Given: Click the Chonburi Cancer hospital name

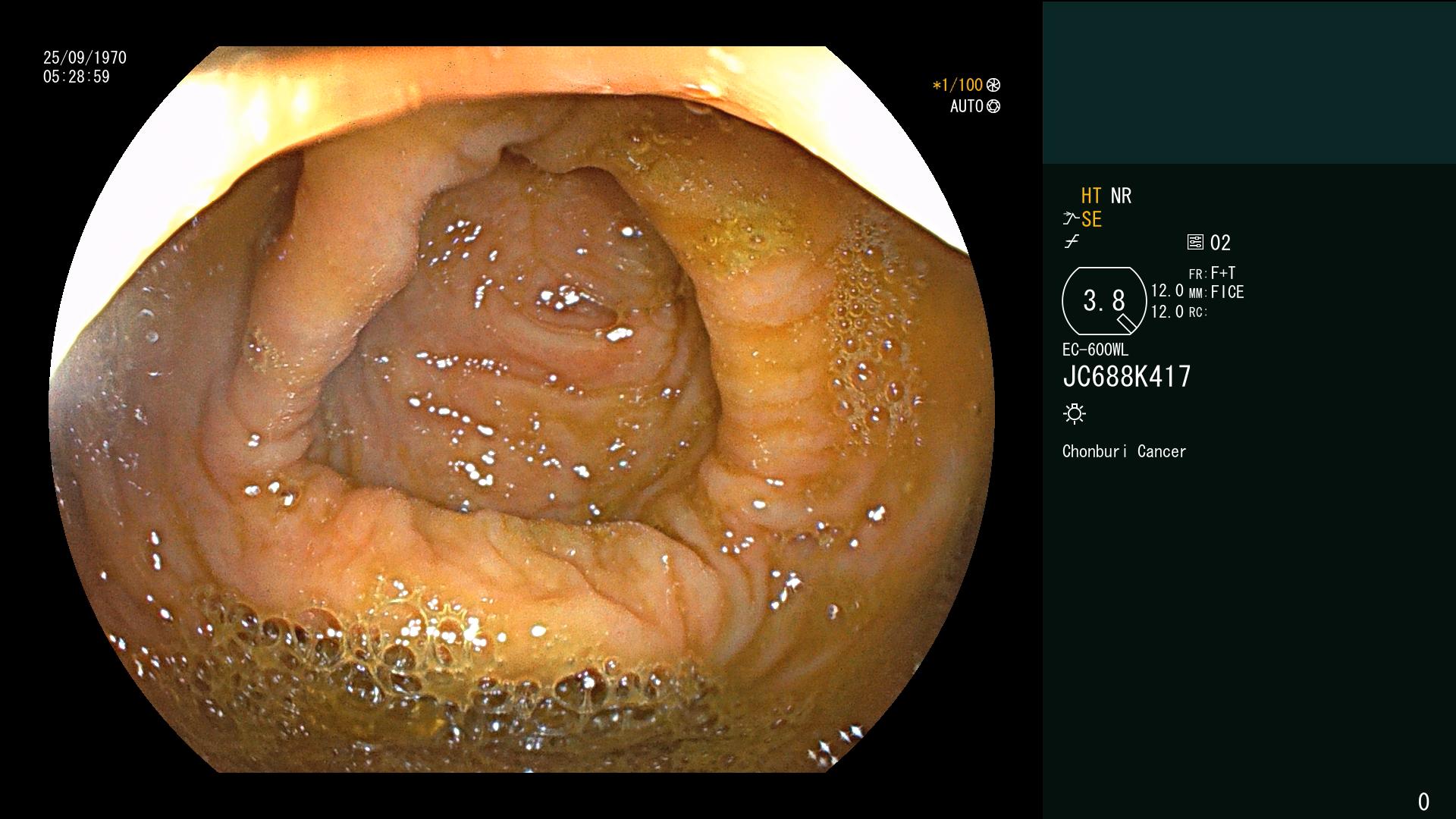Looking at the screenshot, I should [1124, 451].
